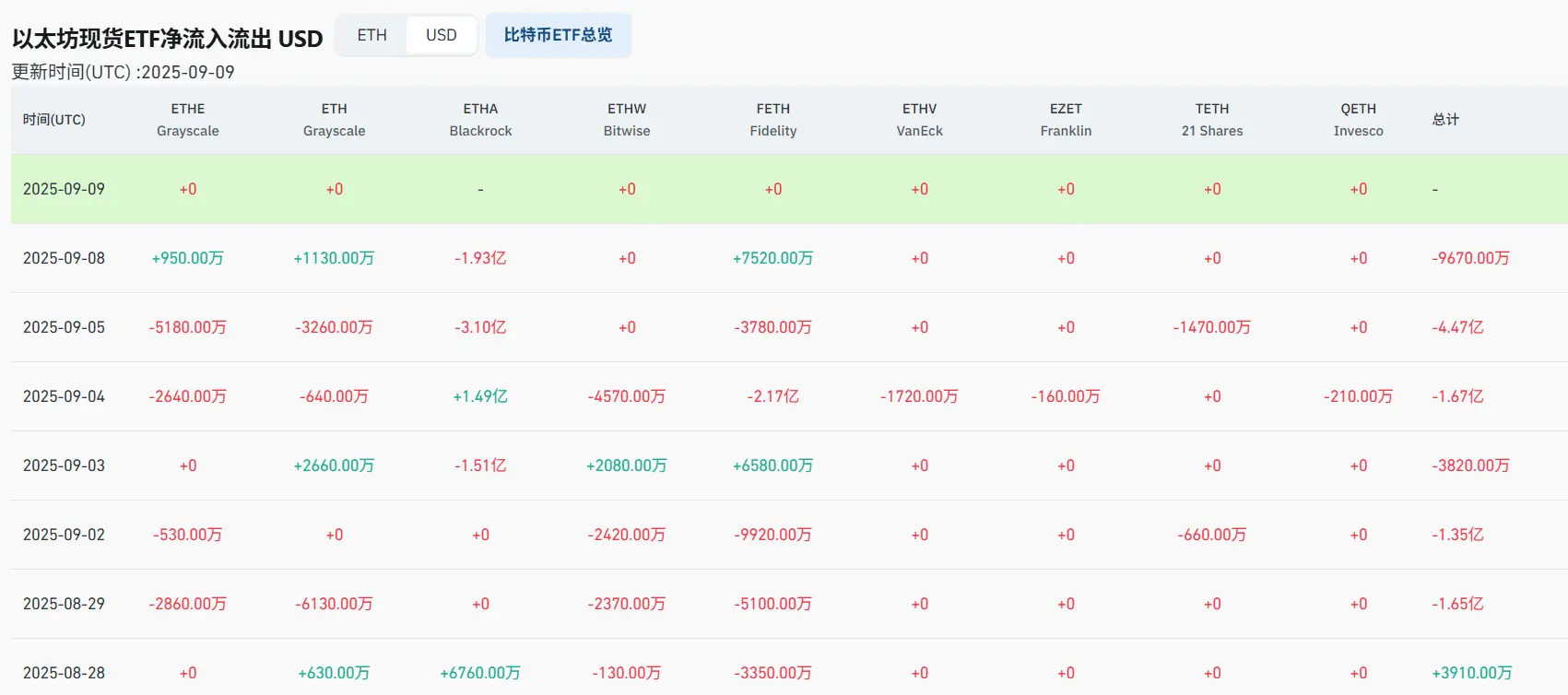Click the -2640.00万 ETHE value

point(188,396)
